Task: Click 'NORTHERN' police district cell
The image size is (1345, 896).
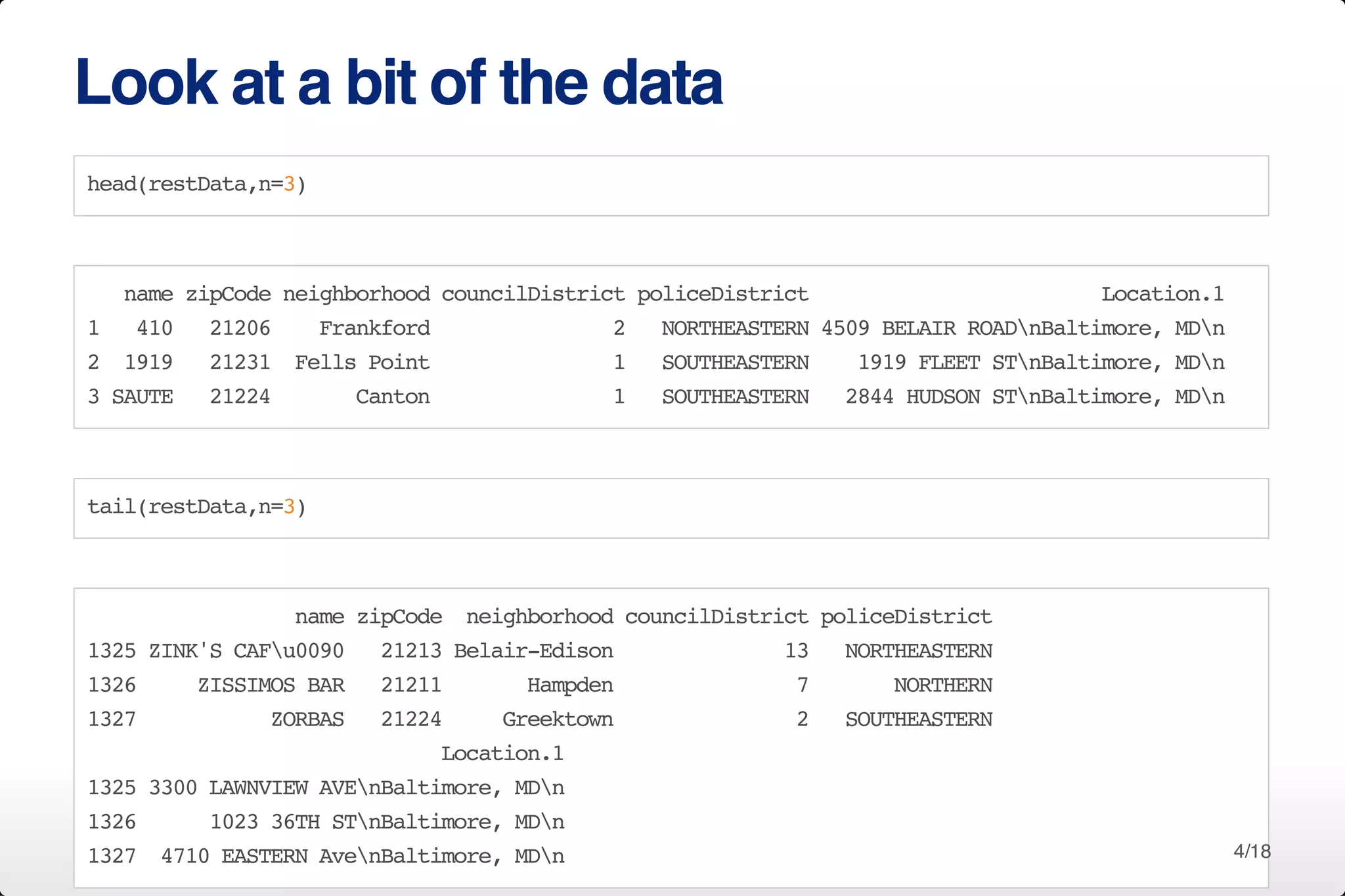Action: [943, 685]
